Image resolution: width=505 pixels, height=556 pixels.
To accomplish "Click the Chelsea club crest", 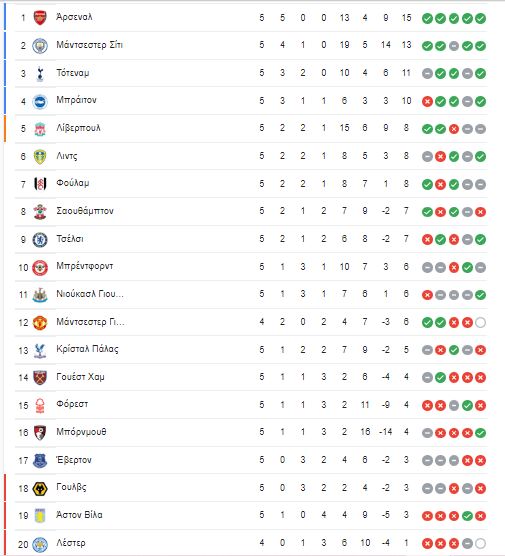I will [x=40, y=240].
